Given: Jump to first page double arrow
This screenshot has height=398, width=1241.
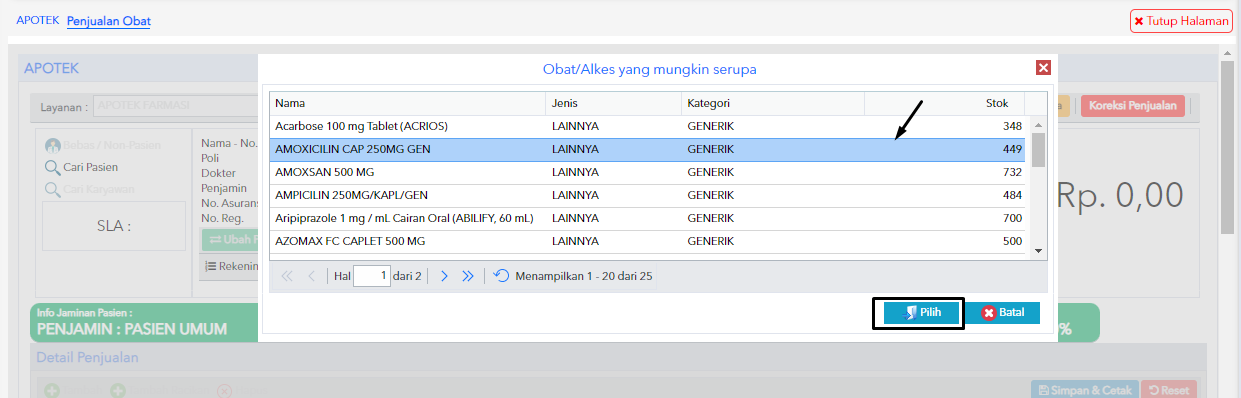Looking at the screenshot, I should [288, 276].
